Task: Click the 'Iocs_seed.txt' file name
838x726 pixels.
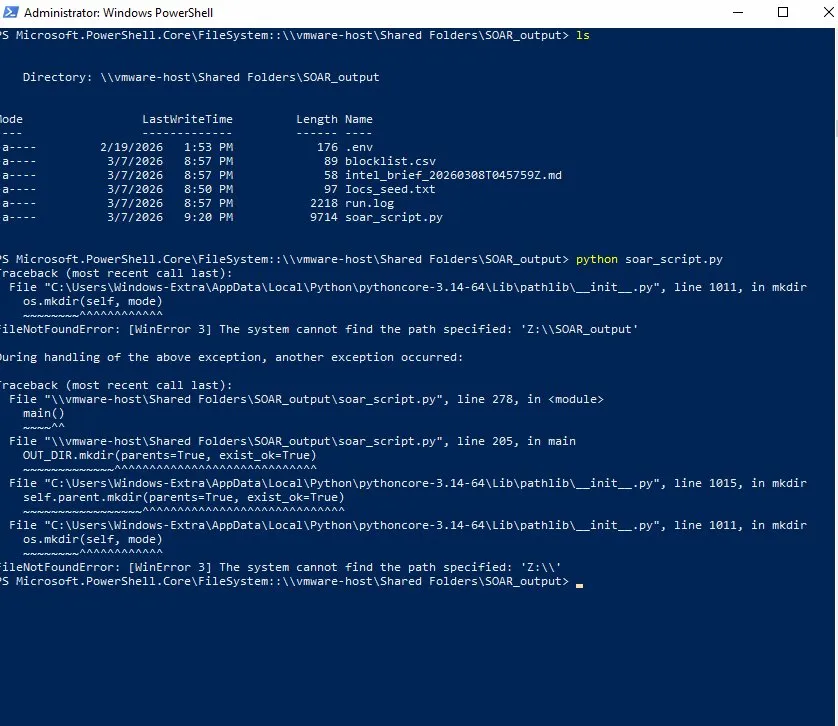Action: [390, 189]
